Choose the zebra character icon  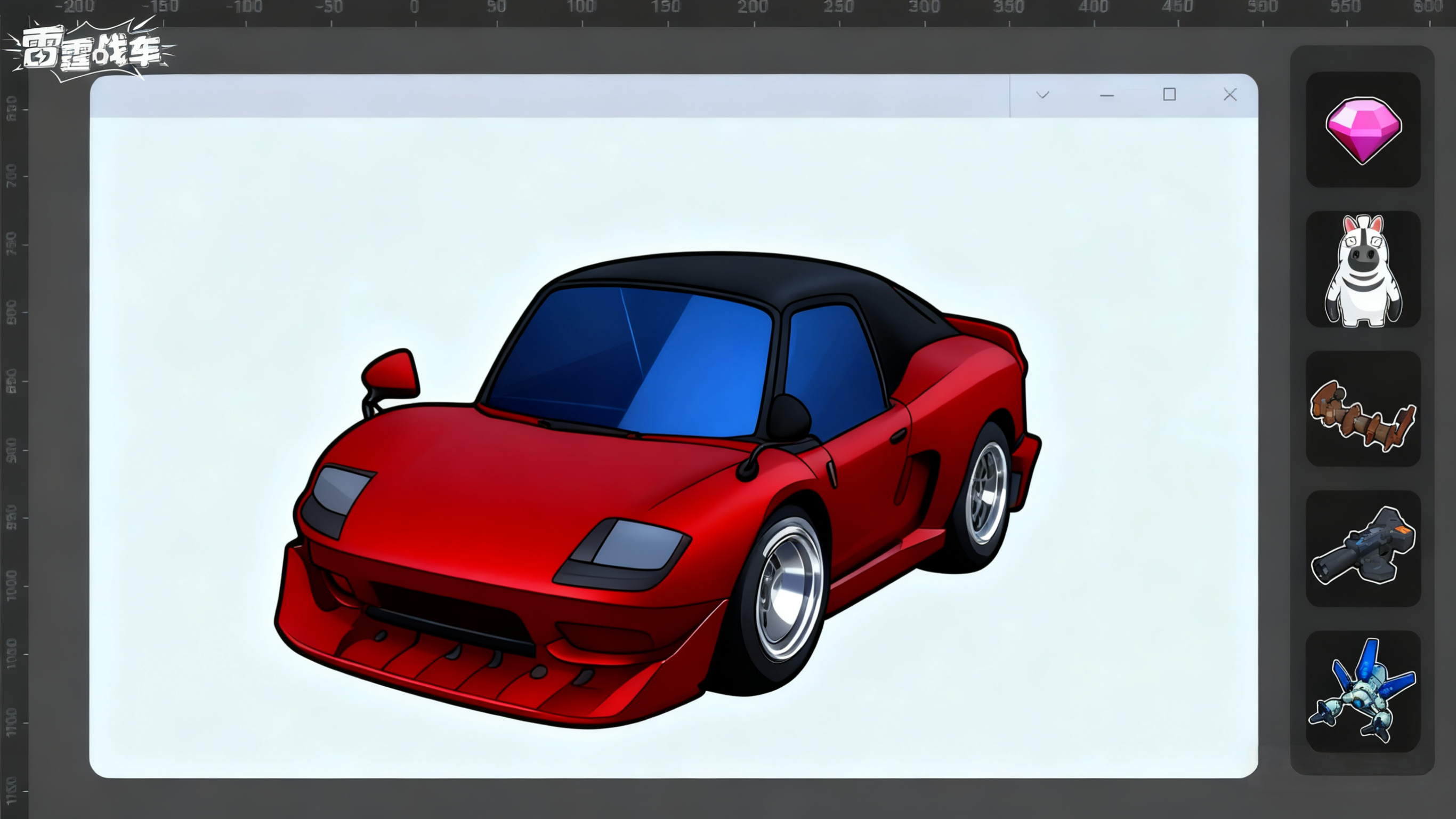point(1363,269)
